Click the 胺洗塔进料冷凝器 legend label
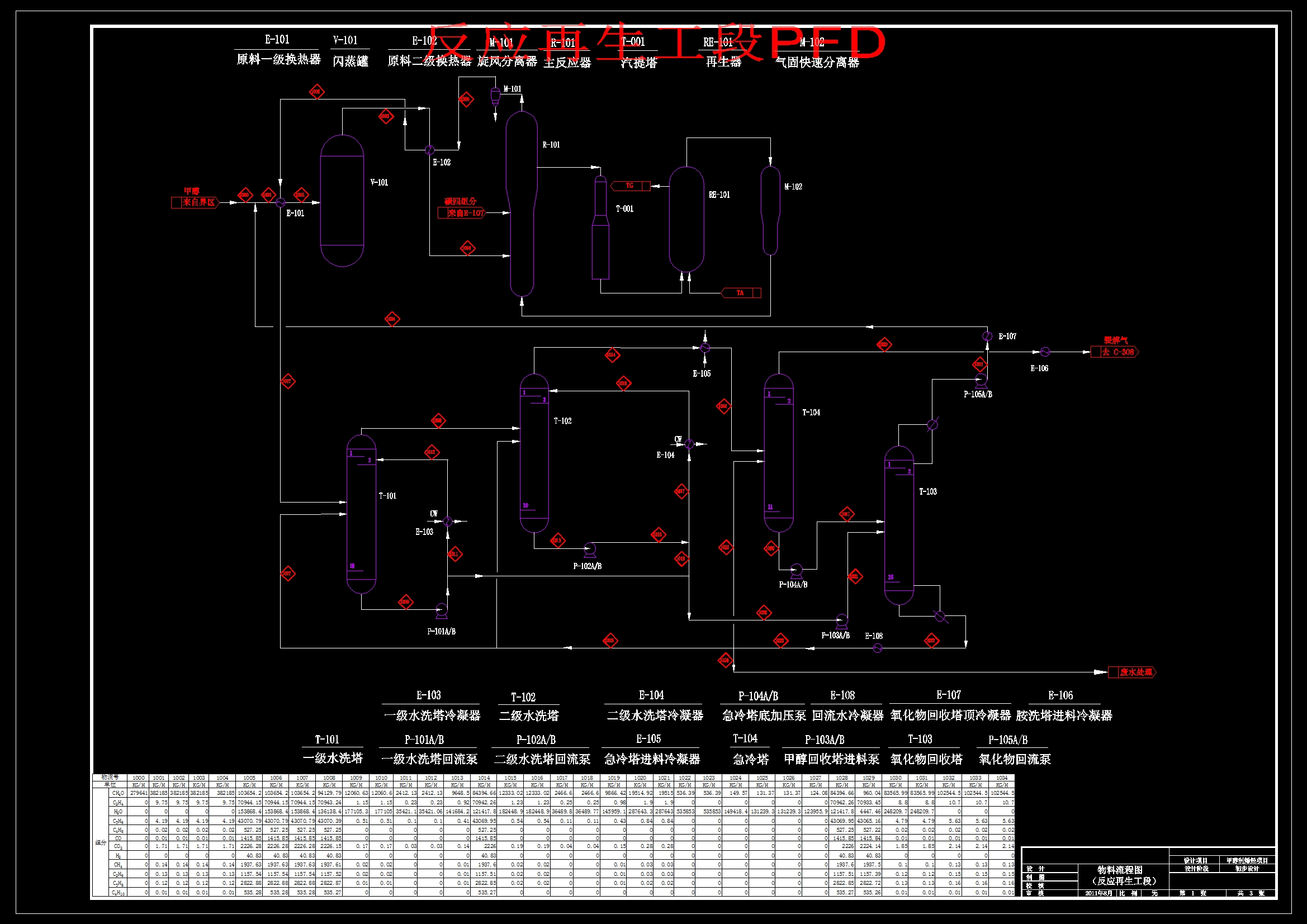The image size is (1307, 924). pos(1064,716)
